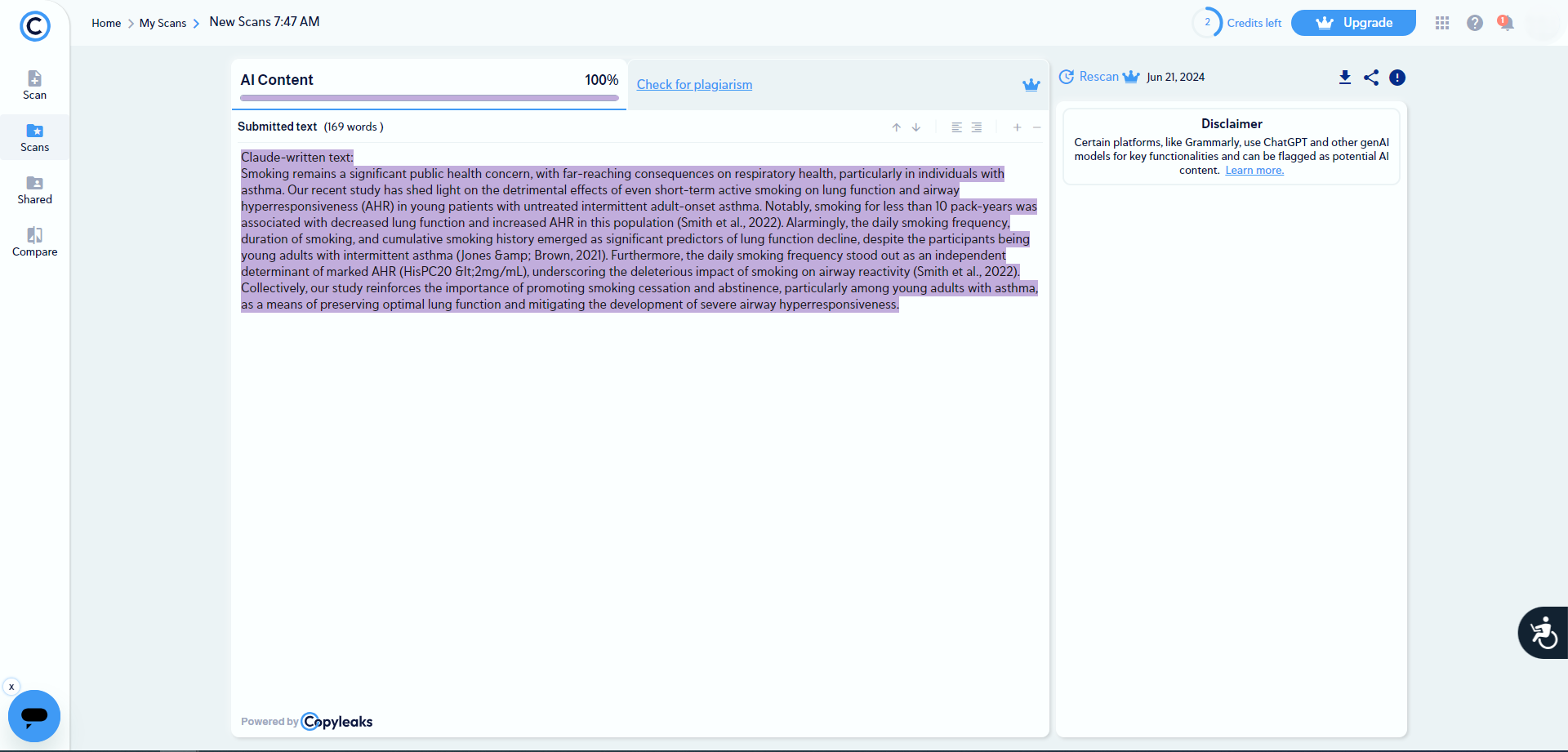Jump to next highlighted AI match
This screenshot has height=752, width=1568.
tap(916, 127)
